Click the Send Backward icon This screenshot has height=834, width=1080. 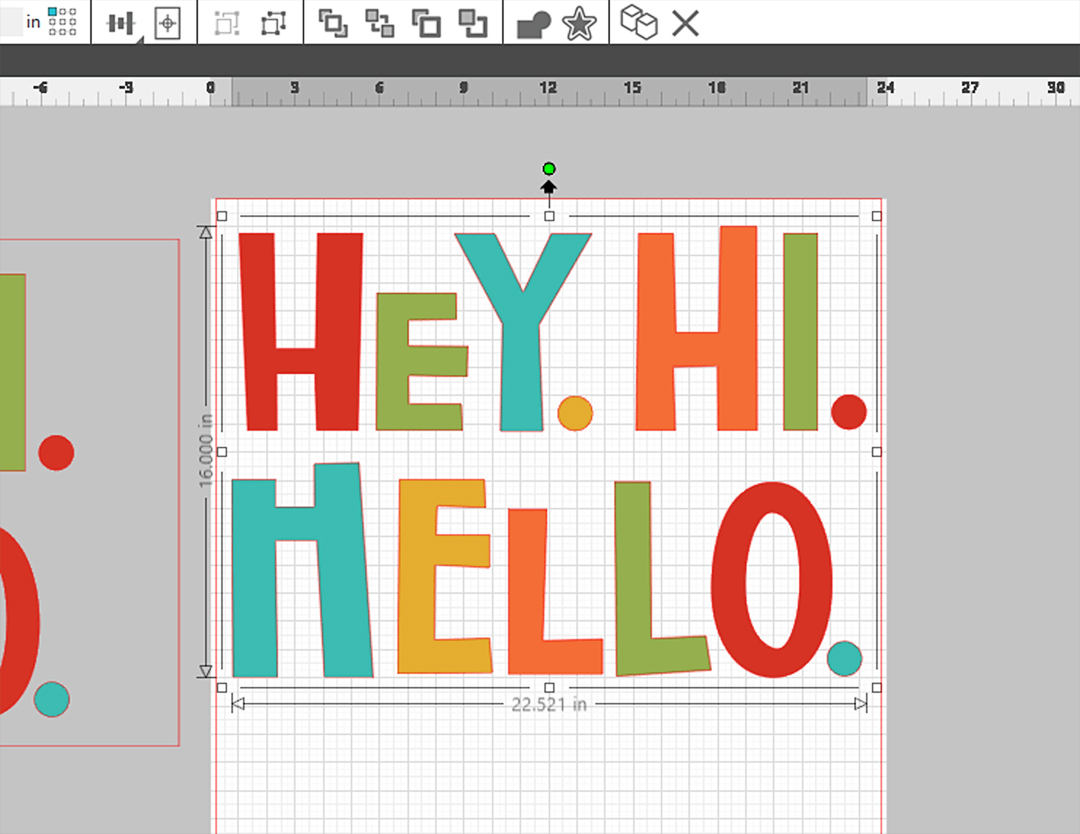473,23
